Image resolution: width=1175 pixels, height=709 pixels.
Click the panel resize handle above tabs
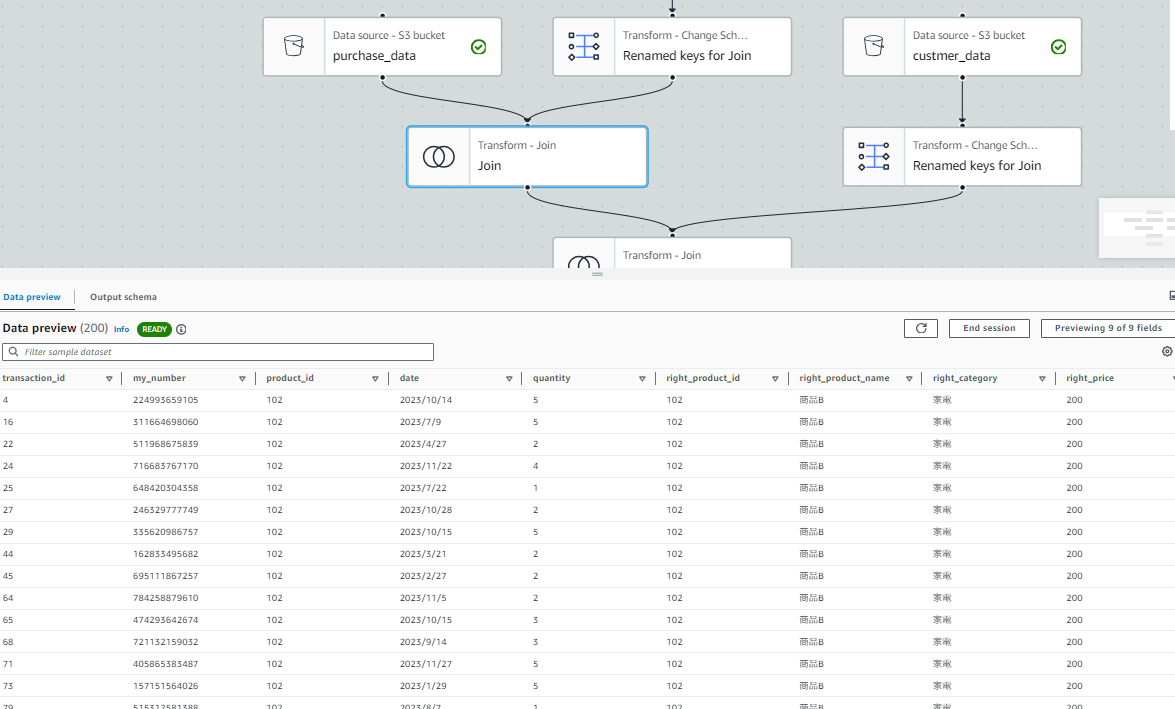(597, 274)
